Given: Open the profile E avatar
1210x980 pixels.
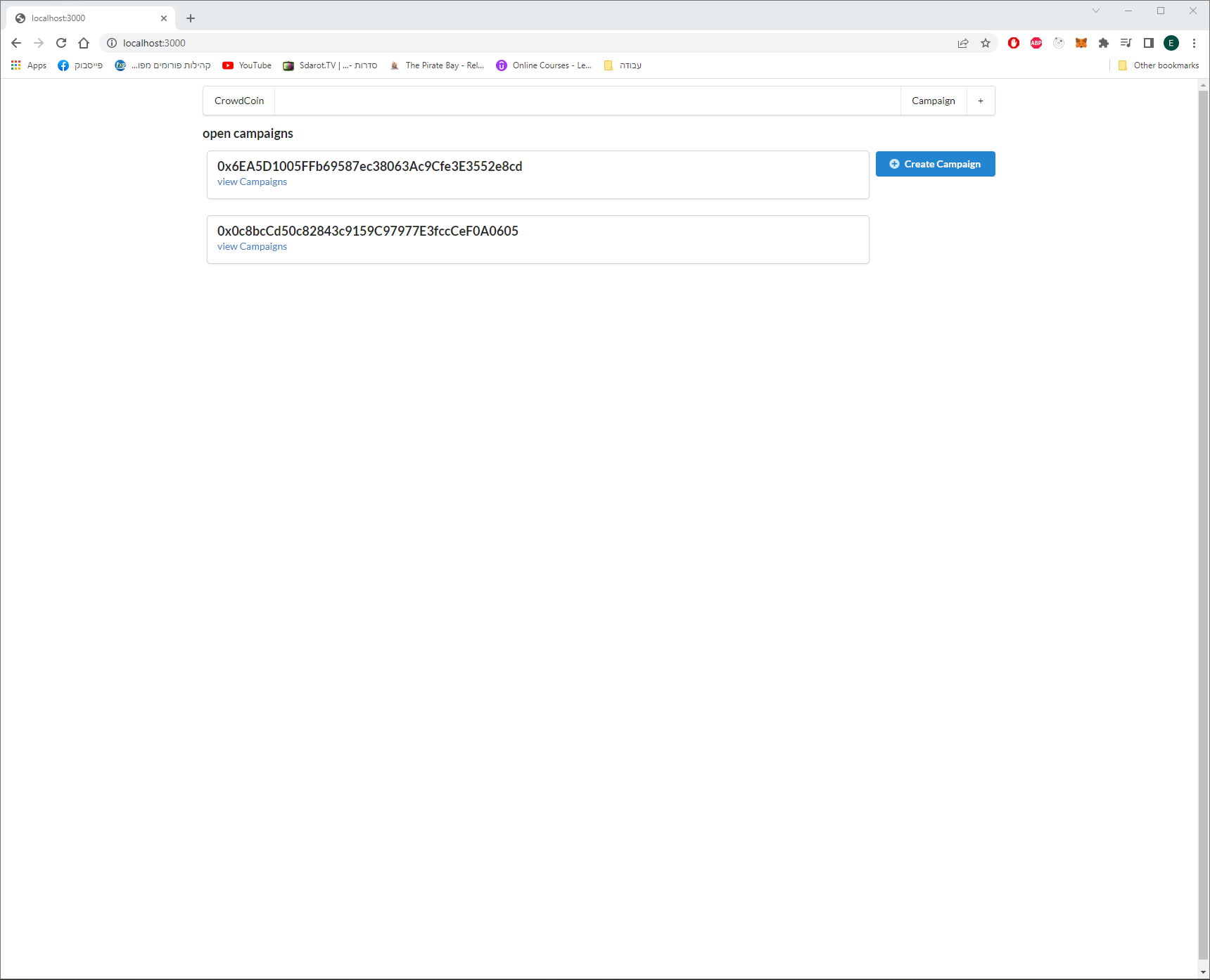Looking at the screenshot, I should (1171, 43).
